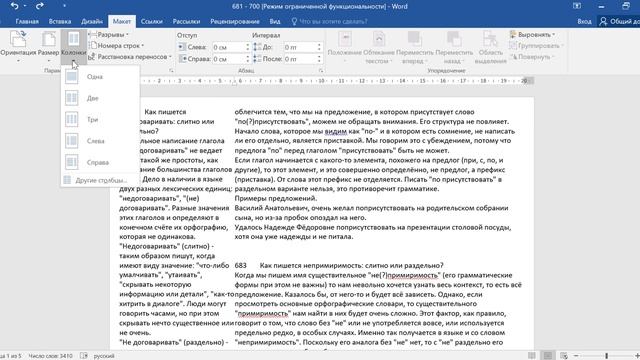Click the Общий доступ share button
Viewport: 640px width, 360px height.
pyautogui.click(x=619, y=21)
